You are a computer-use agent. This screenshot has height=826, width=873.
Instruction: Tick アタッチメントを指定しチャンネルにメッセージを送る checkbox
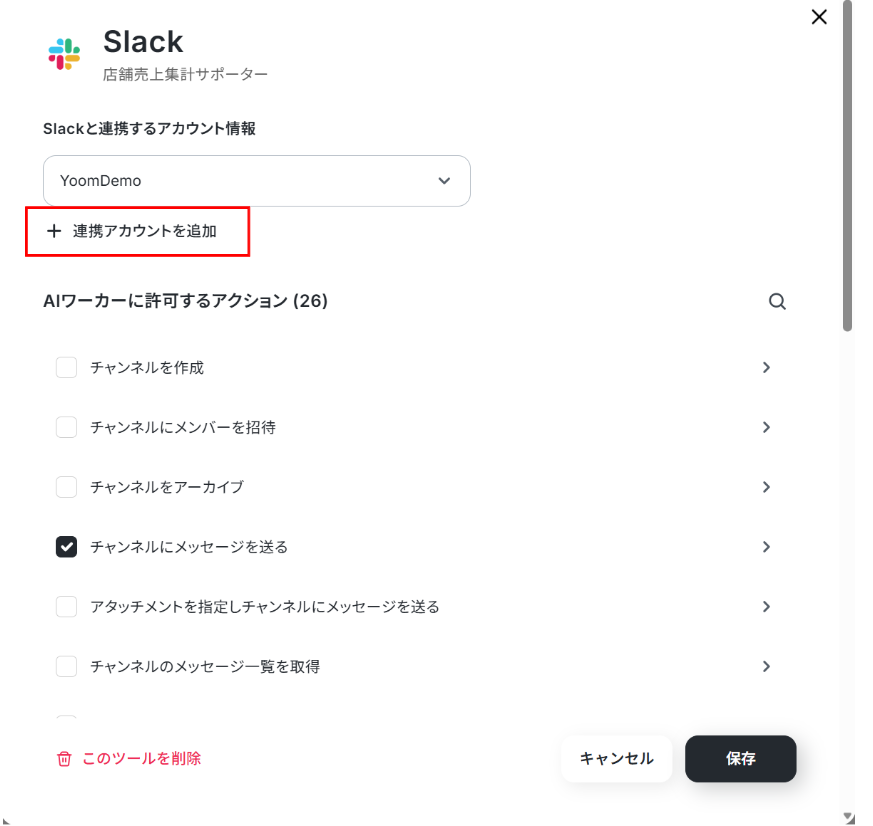pos(66,607)
